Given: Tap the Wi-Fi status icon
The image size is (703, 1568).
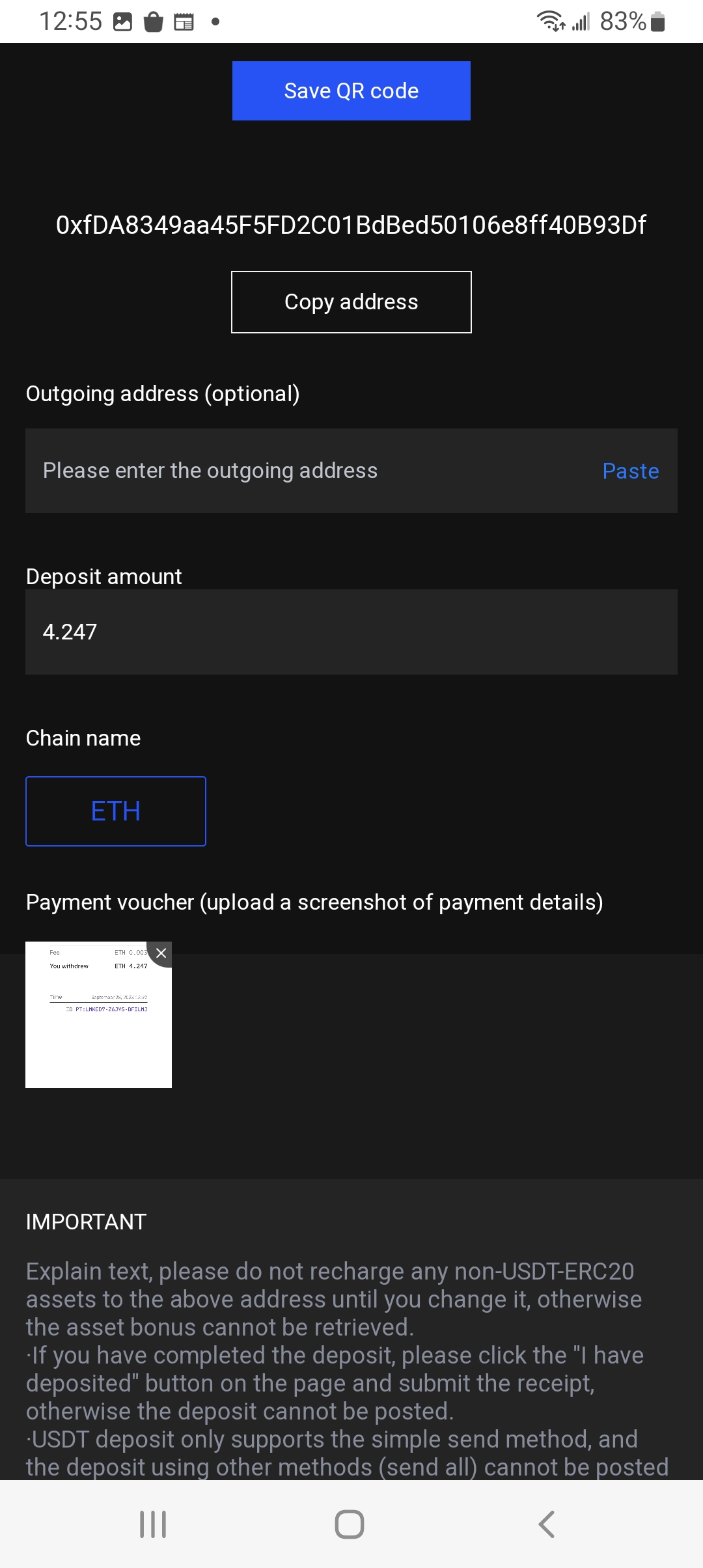Looking at the screenshot, I should 551,21.
